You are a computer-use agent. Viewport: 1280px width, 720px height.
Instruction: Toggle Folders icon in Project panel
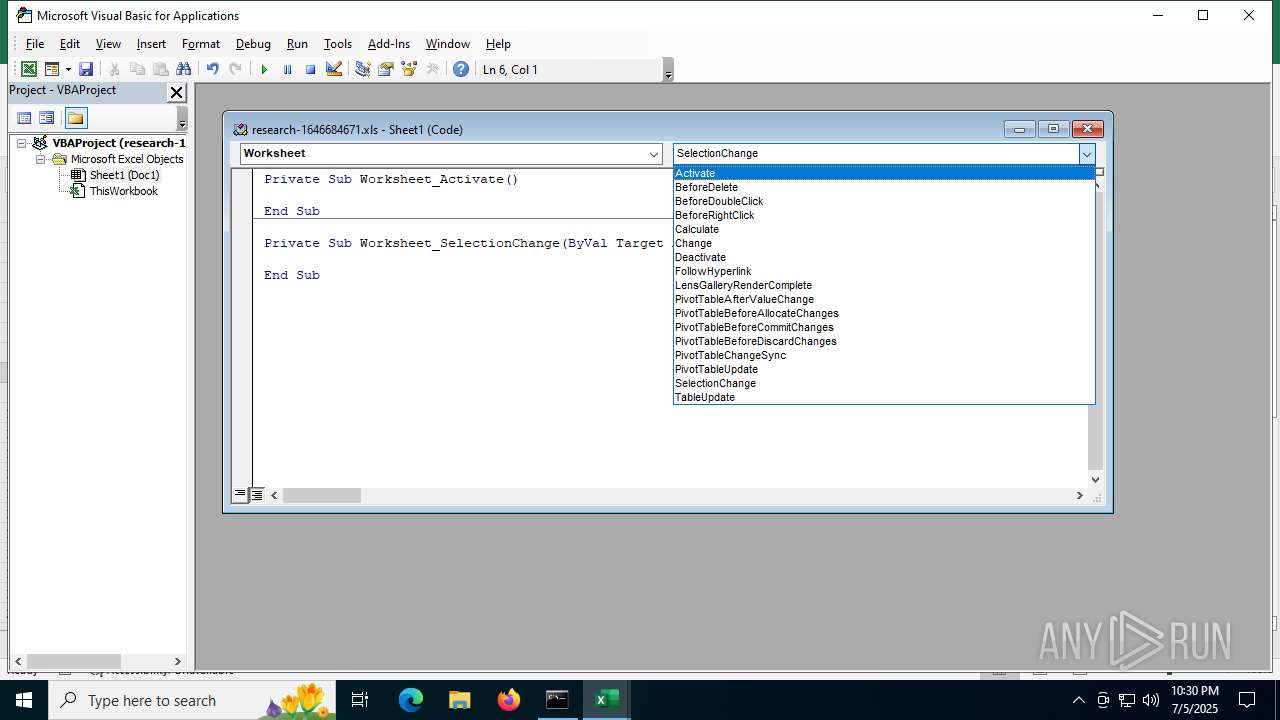[76, 118]
